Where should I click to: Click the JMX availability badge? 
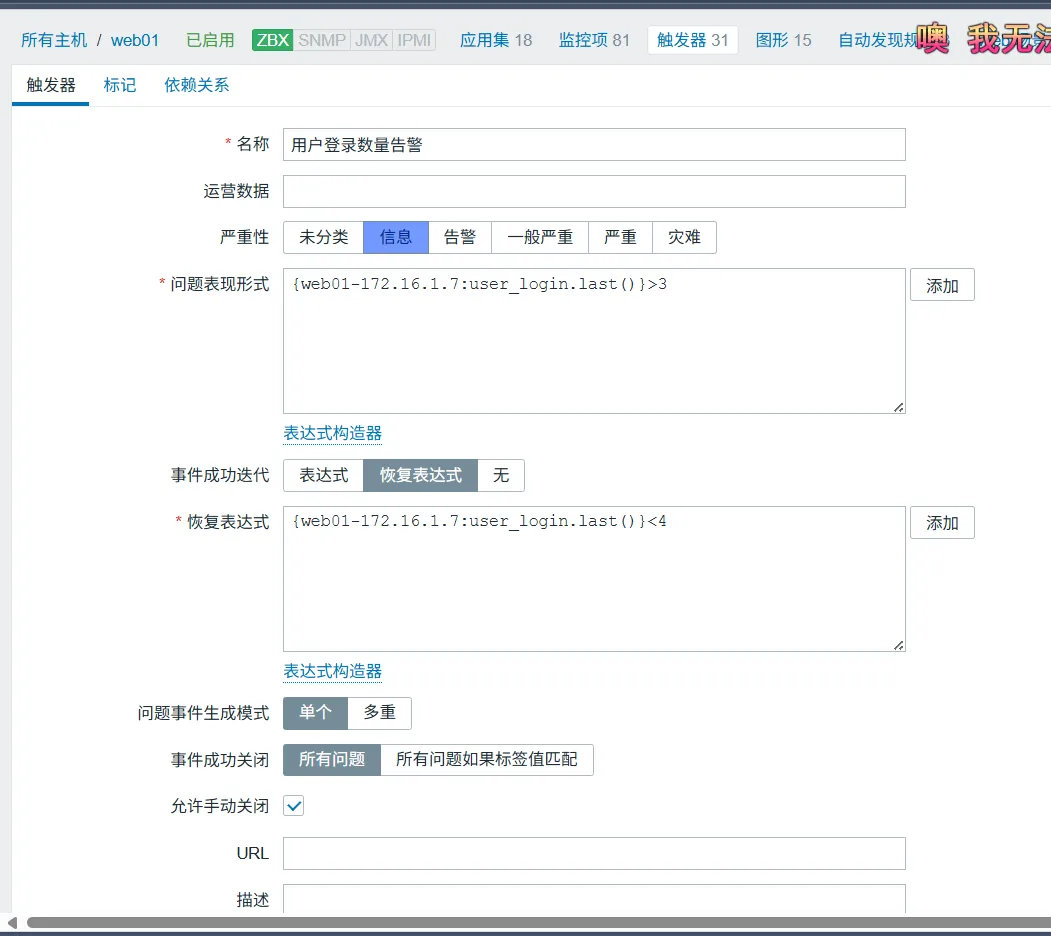[371, 40]
